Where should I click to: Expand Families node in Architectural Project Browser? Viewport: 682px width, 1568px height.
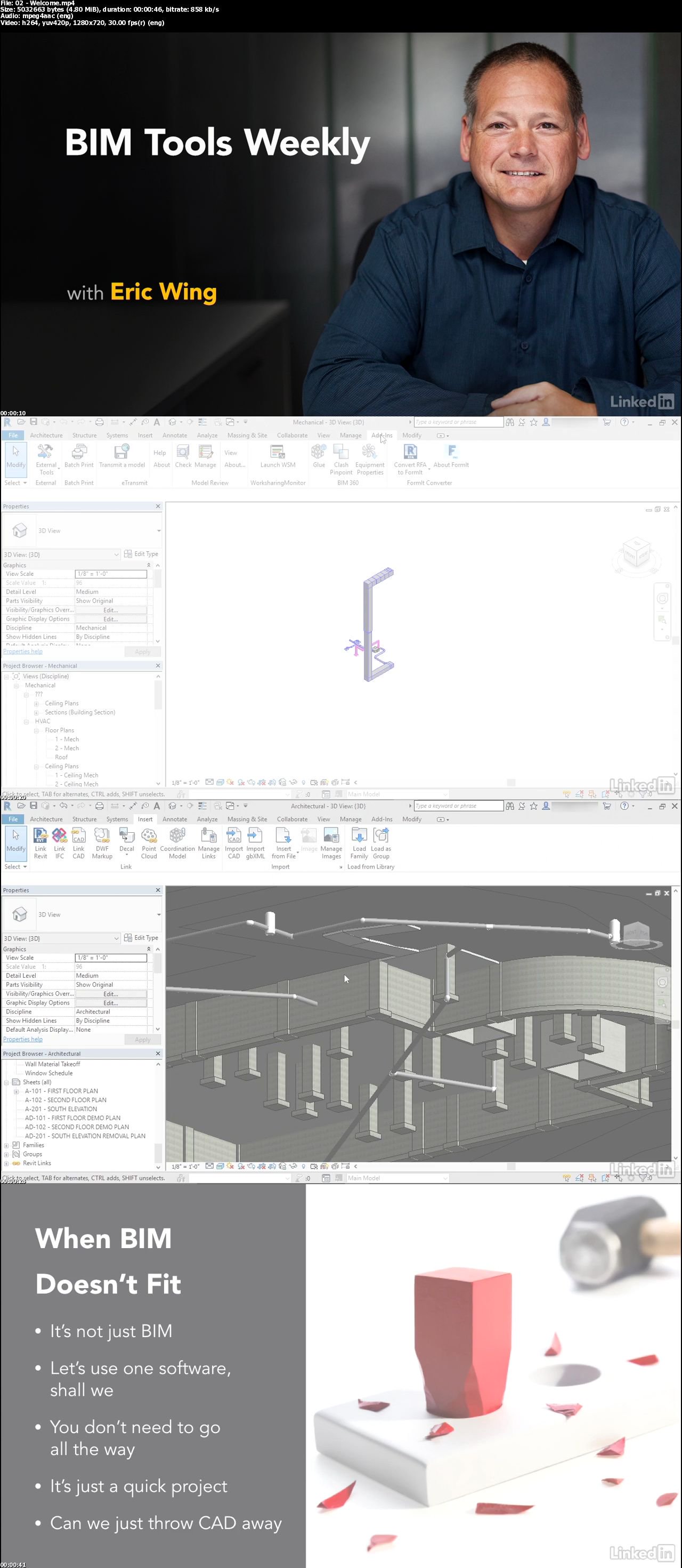[7, 1146]
